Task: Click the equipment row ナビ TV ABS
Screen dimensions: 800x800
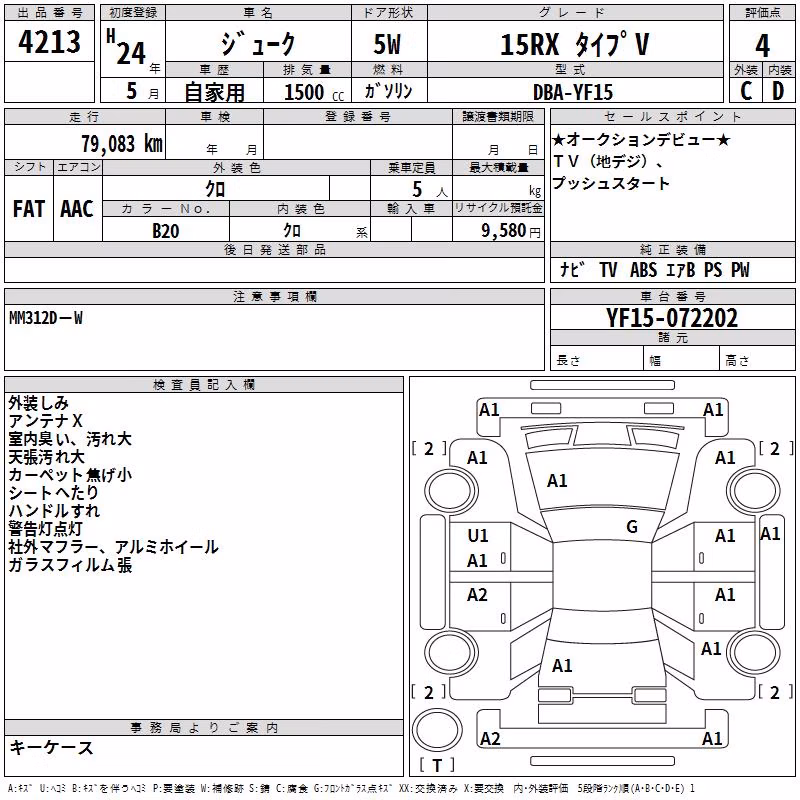Action: (x=655, y=270)
